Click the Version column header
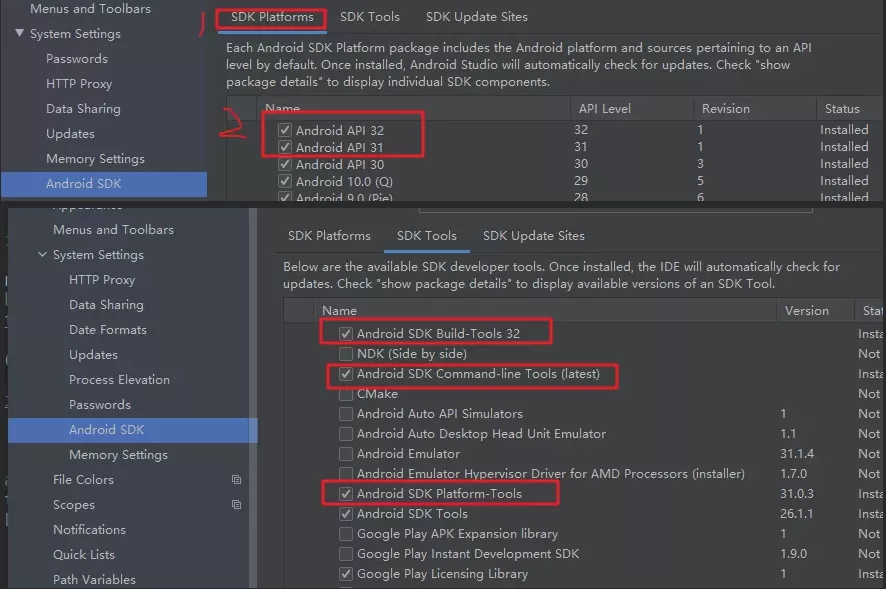The height and width of the screenshot is (589, 886). pos(806,310)
